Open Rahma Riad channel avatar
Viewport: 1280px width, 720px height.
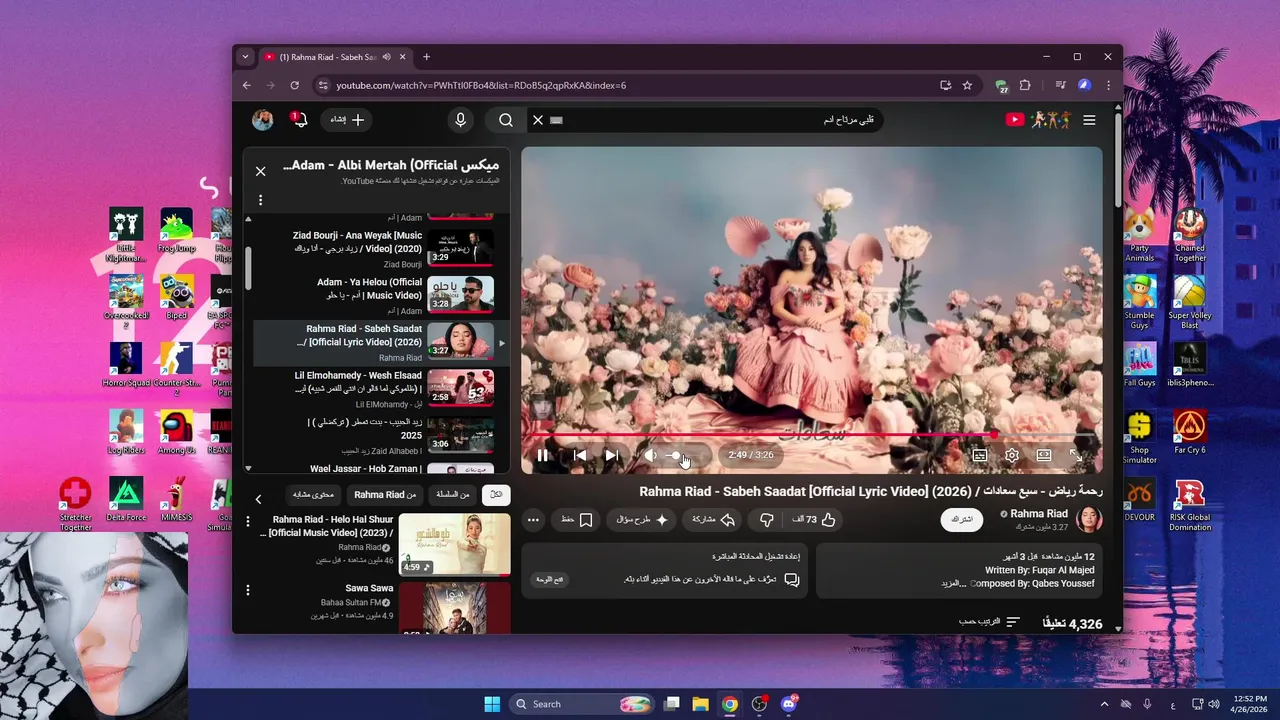[x=1089, y=519]
